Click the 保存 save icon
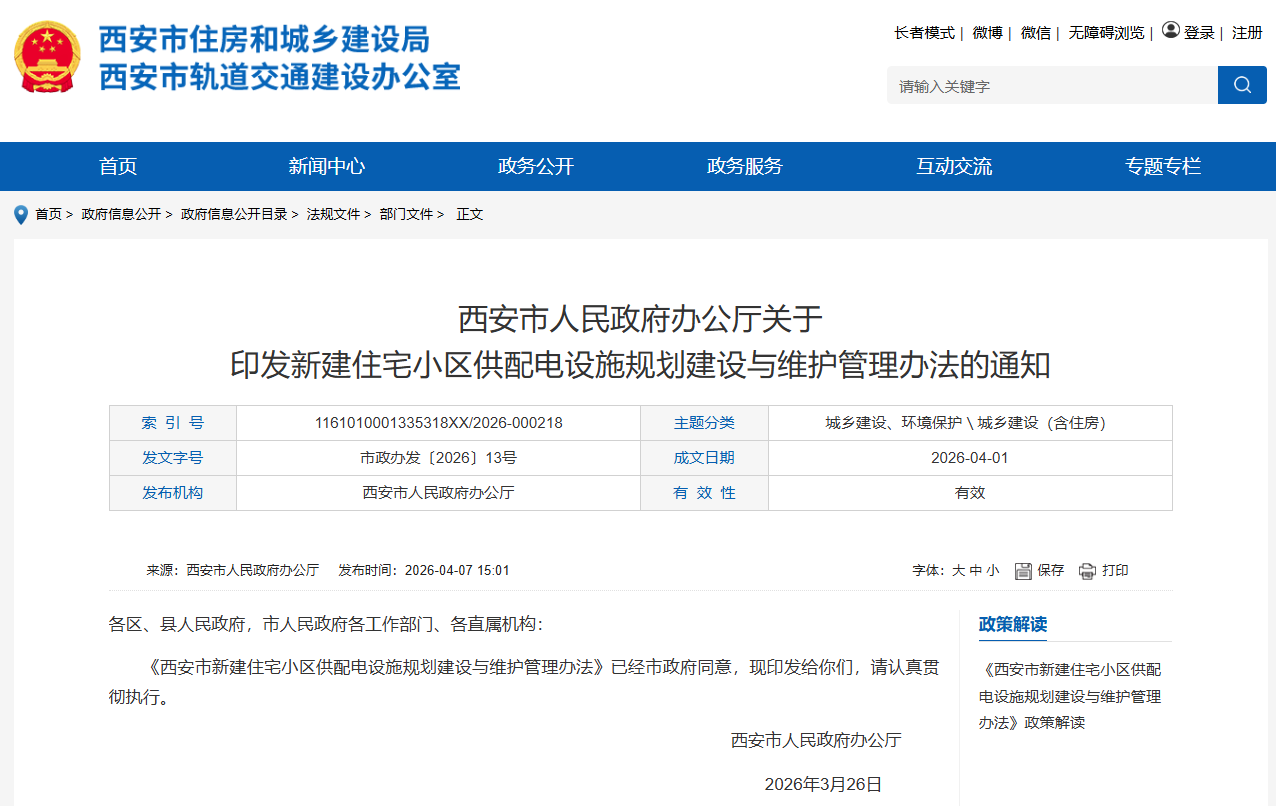 click(1023, 570)
